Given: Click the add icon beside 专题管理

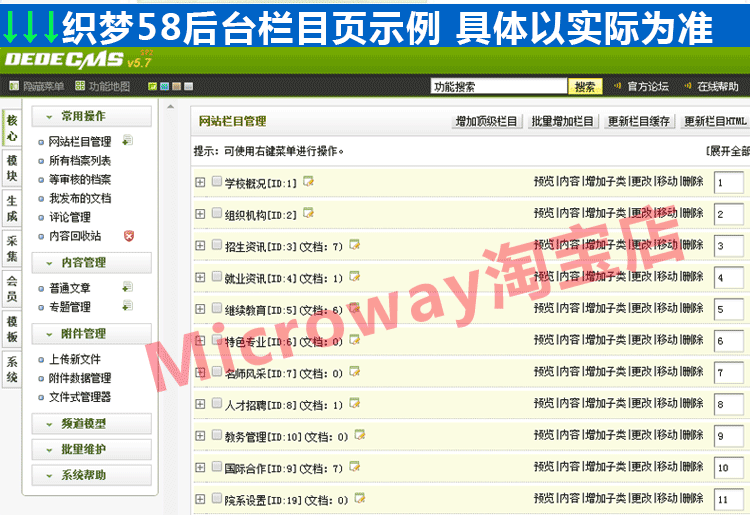Looking at the screenshot, I should 127,306.
